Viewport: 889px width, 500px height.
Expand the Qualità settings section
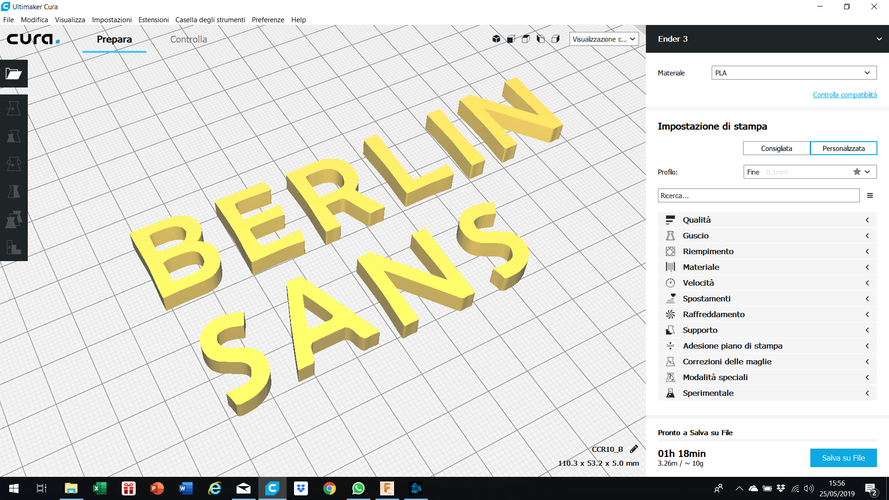[x=767, y=220]
